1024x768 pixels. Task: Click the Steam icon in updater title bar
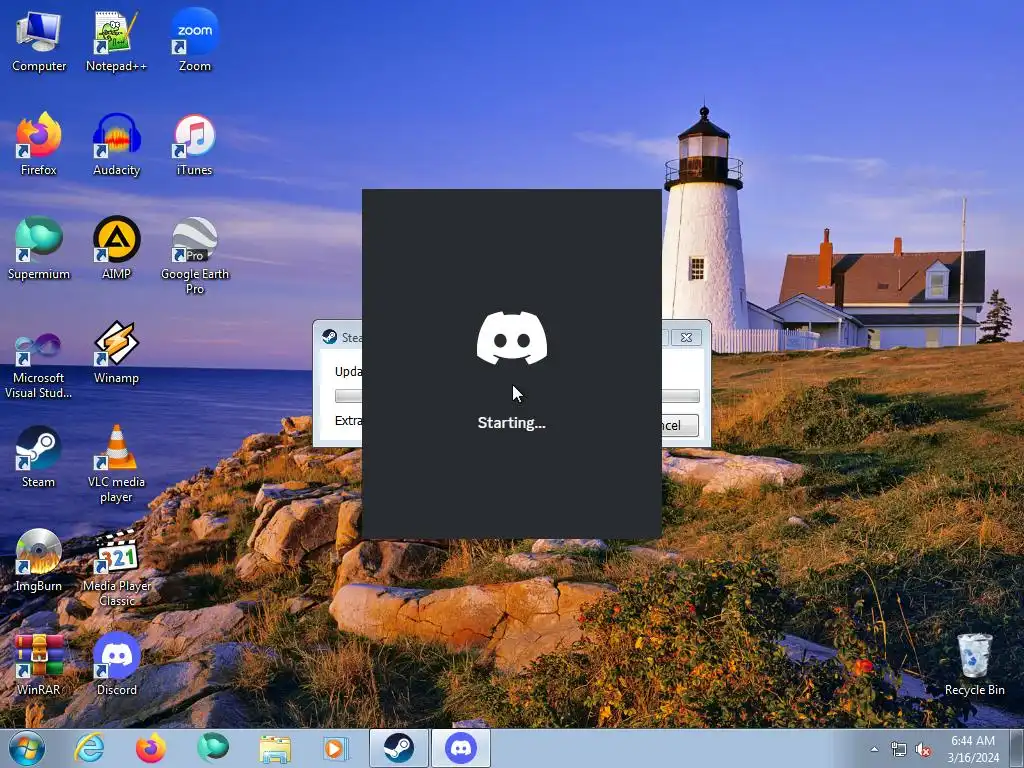point(329,337)
